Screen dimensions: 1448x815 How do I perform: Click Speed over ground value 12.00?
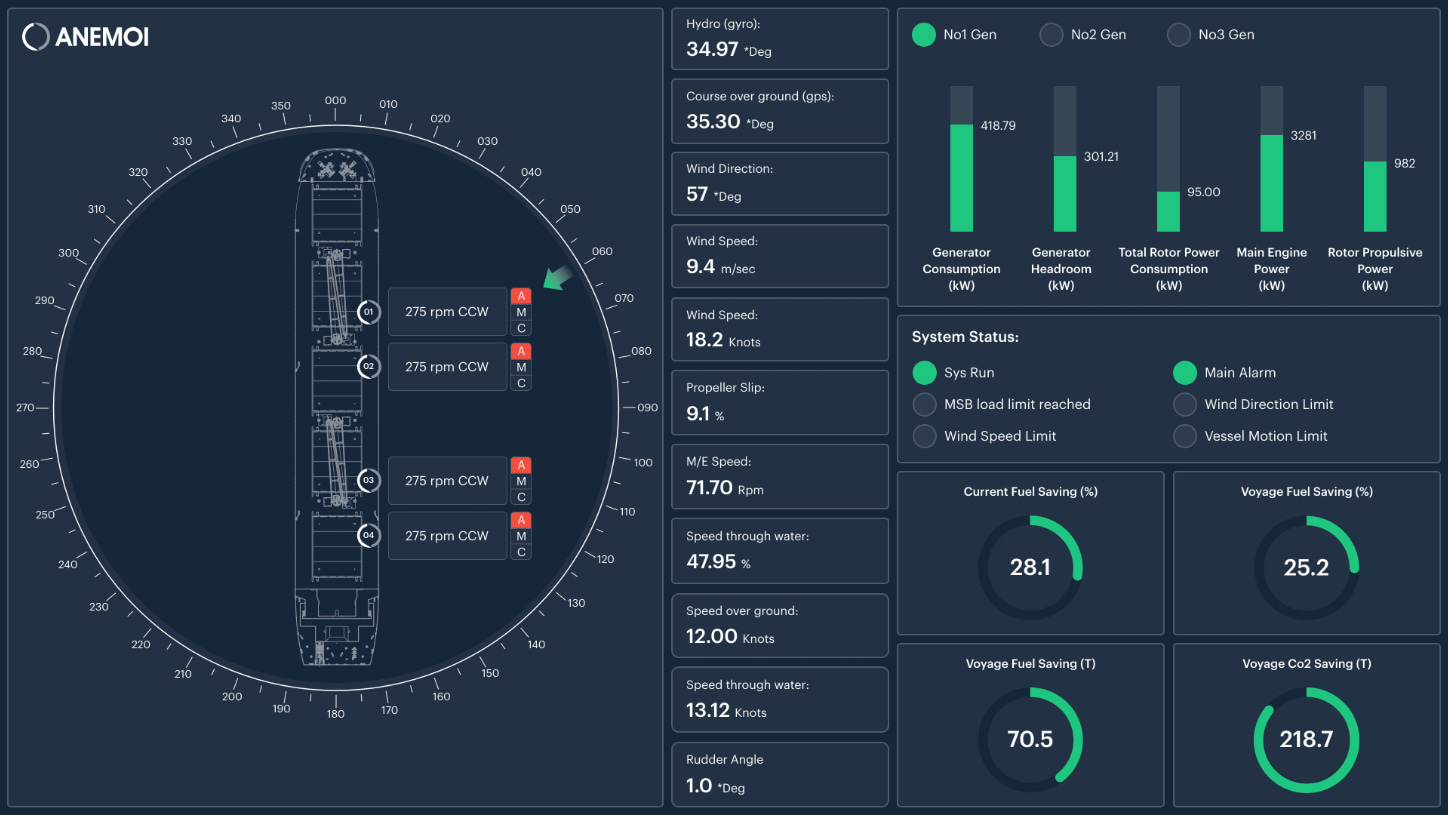point(712,637)
